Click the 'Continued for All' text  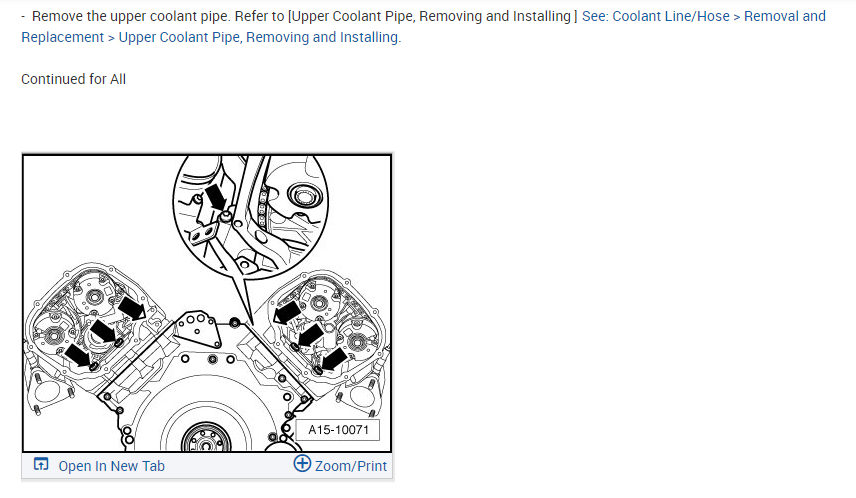coord(74,79)
